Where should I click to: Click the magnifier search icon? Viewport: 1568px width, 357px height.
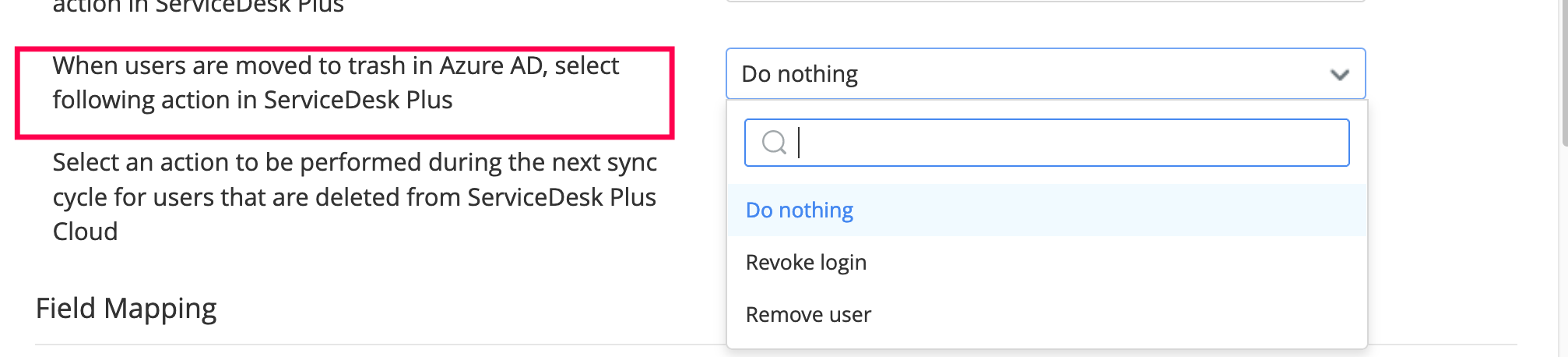click(774, 143)
